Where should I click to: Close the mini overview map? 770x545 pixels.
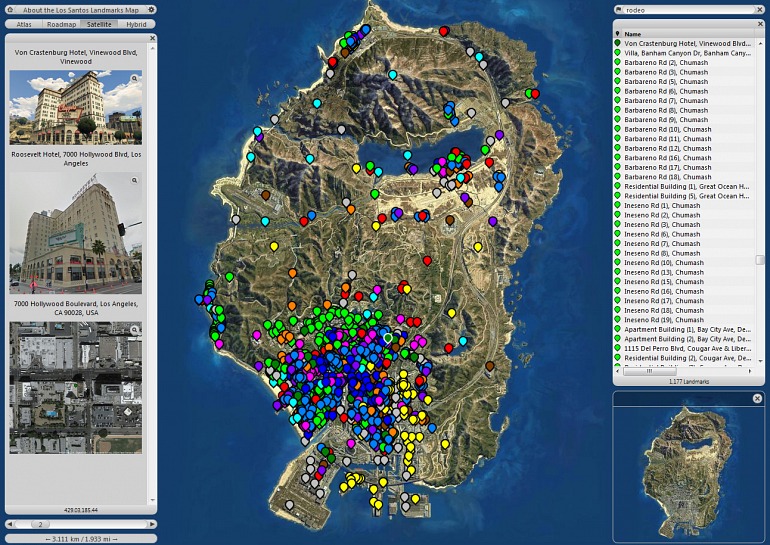[757, 399]
